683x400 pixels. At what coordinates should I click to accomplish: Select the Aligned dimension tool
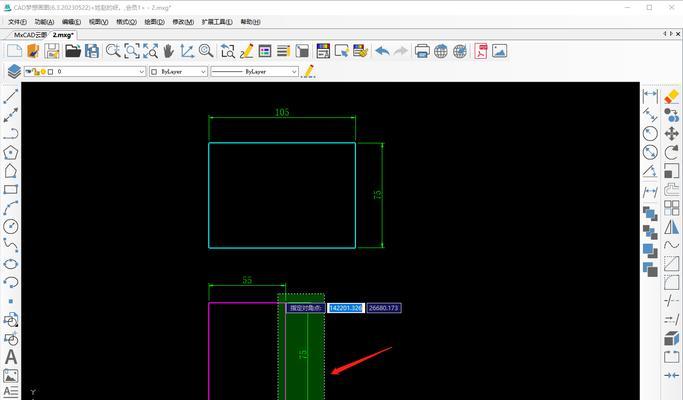click(x=650, y=115)
